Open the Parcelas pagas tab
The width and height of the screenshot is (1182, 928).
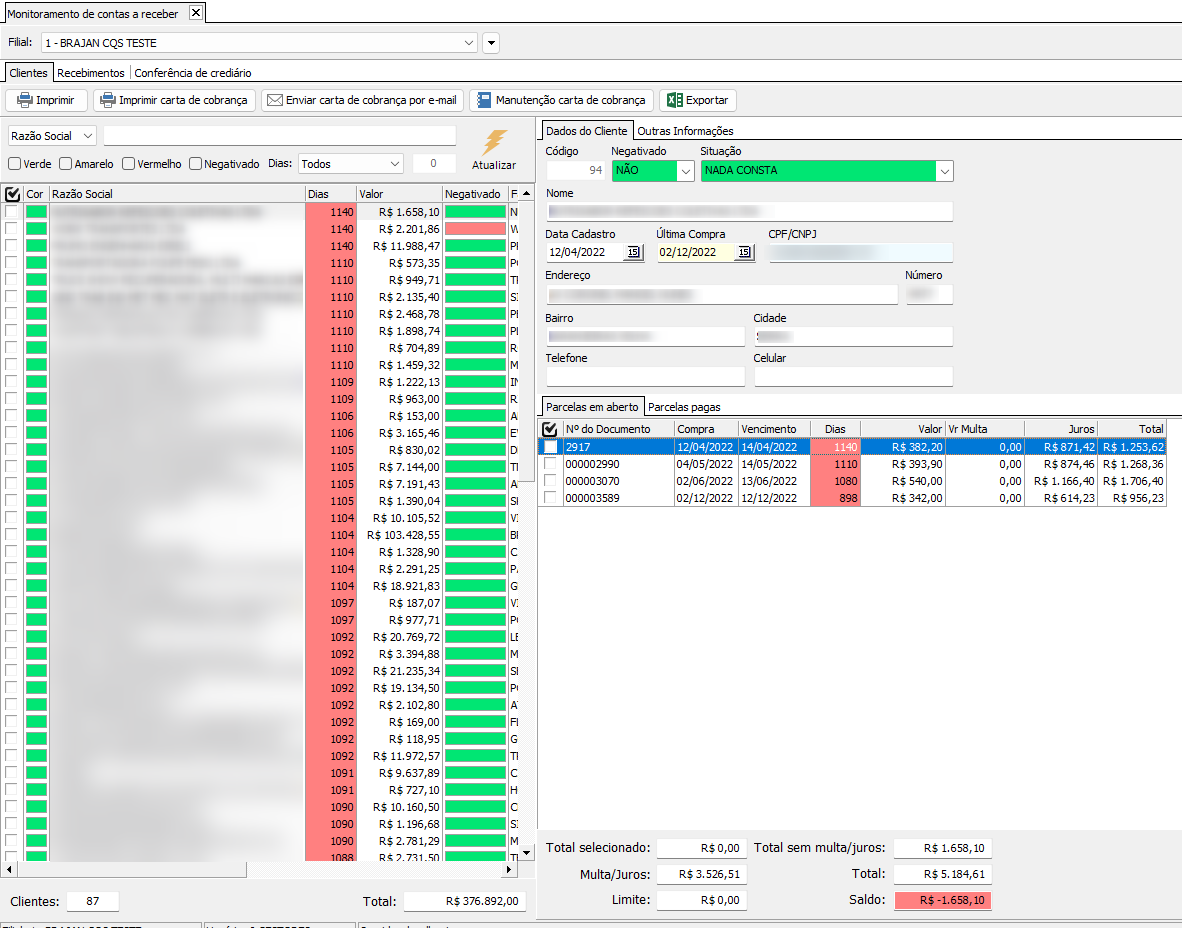pyautogui.click(x=684, y=407)
